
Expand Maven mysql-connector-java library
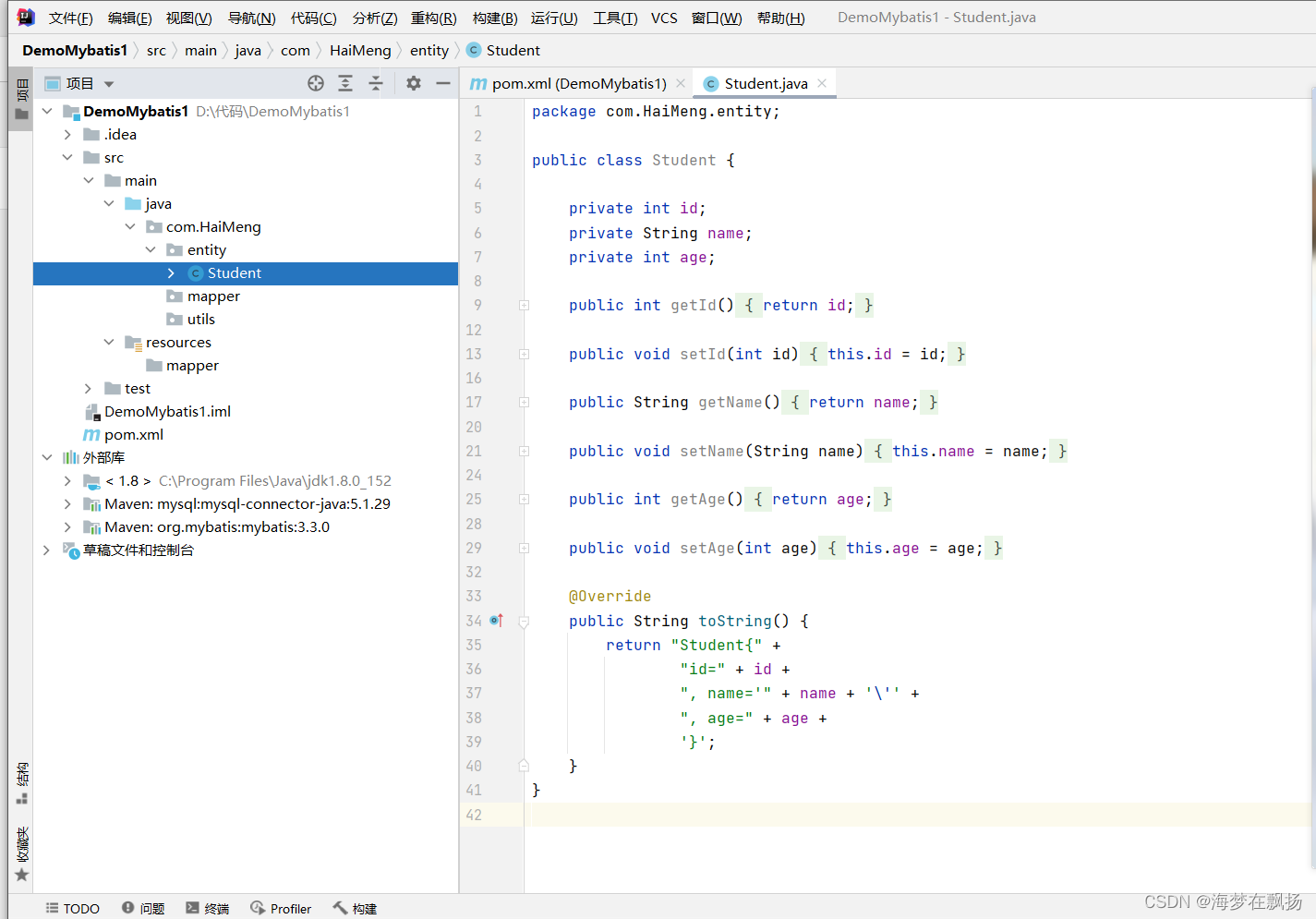tap(67, 503)
